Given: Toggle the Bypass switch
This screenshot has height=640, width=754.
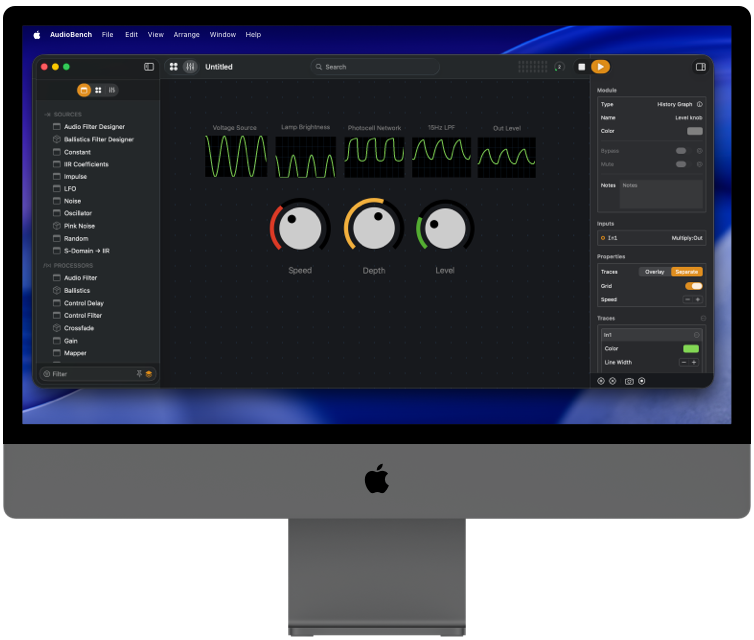Looking at the screenshot, I should pyautogui.click(x=681, y=150).
